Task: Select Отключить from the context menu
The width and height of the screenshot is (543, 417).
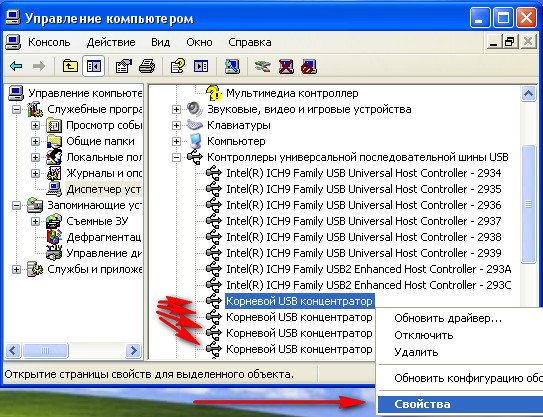Action: pyautogui.click(x=424, y=335)
